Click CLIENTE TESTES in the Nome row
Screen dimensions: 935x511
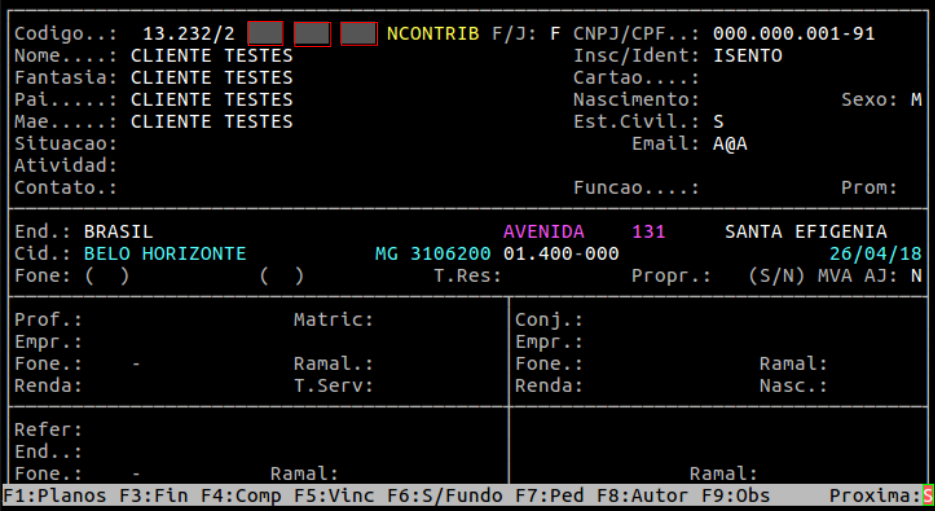[212, 55]
